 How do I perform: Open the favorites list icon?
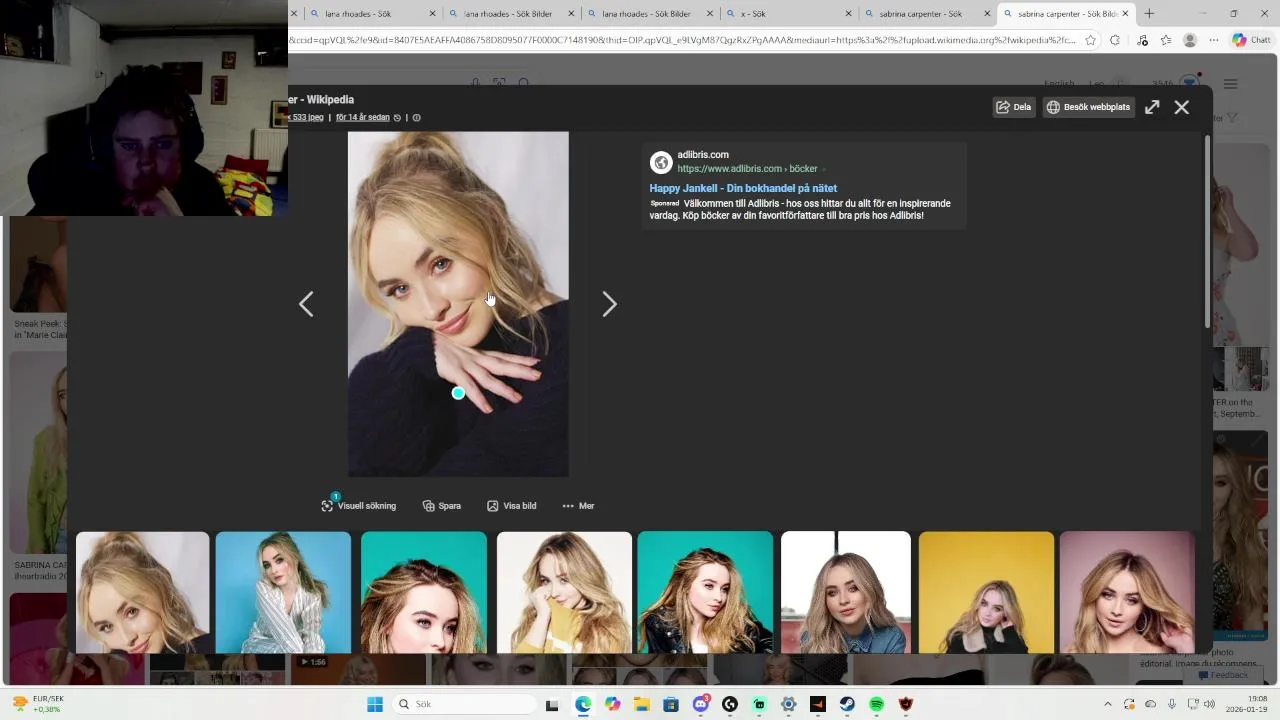pos(1166,41)
